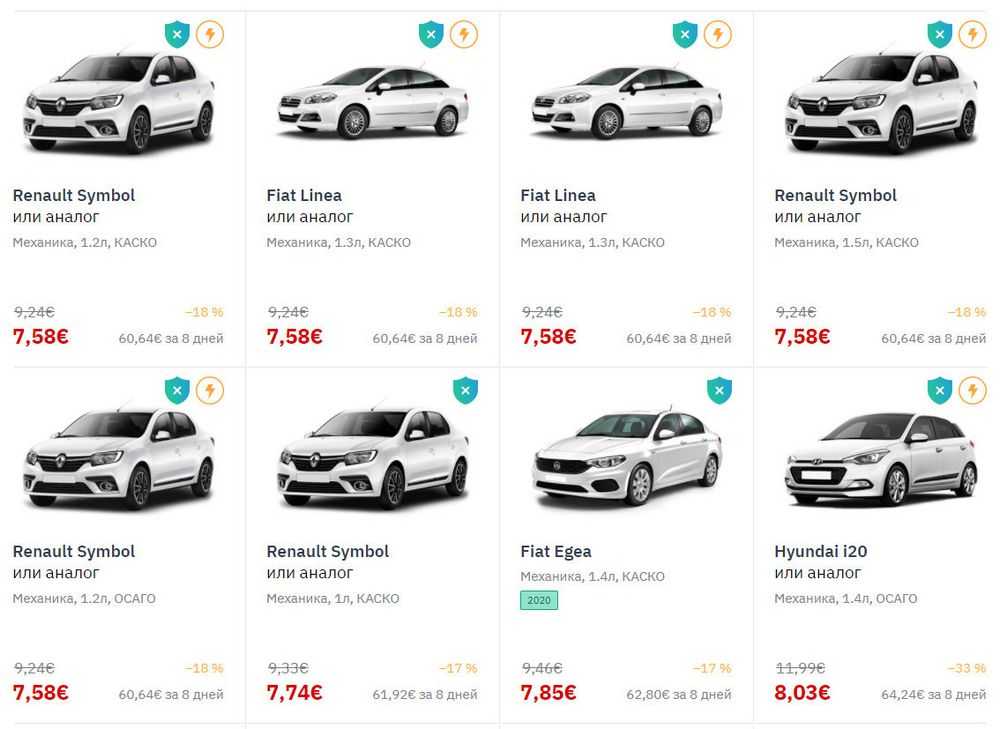Click shield icon on Renault Symbol 1.2л ОСАГО card

(x=178, y=391)
